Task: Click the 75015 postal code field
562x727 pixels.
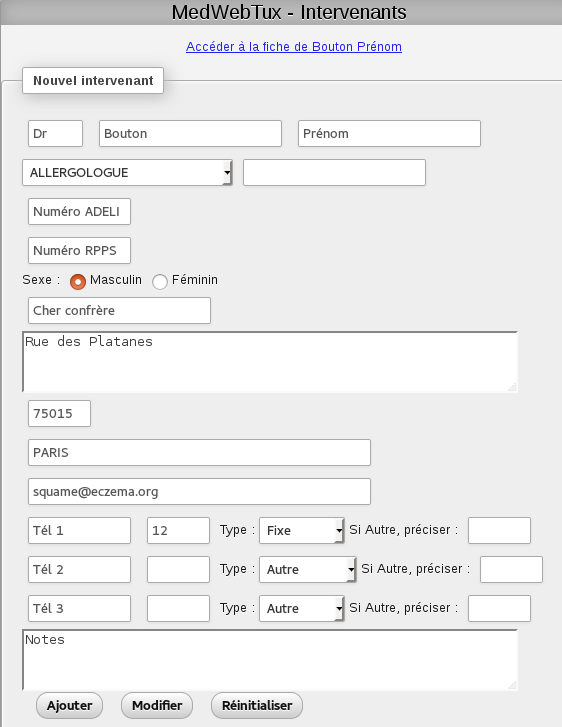Action: [59, 414]
